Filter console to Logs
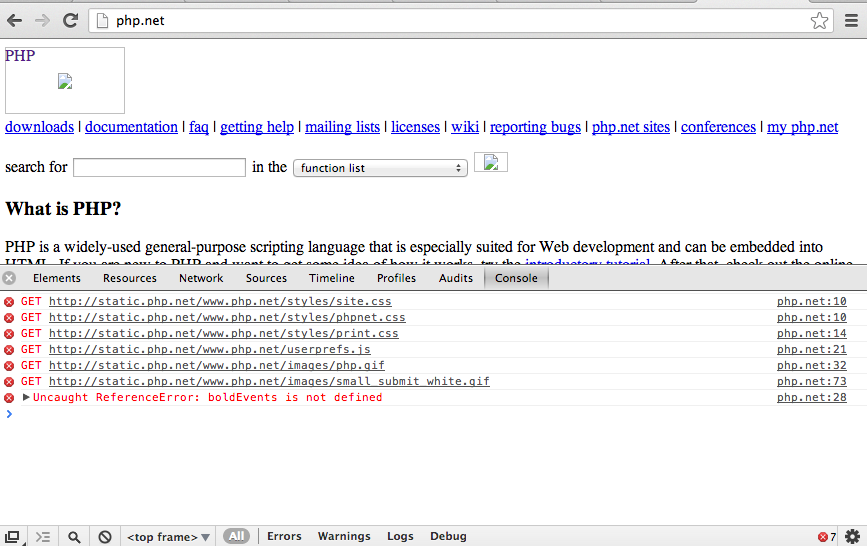Screen dimensions: 867x546 click(x=400, y=536)
